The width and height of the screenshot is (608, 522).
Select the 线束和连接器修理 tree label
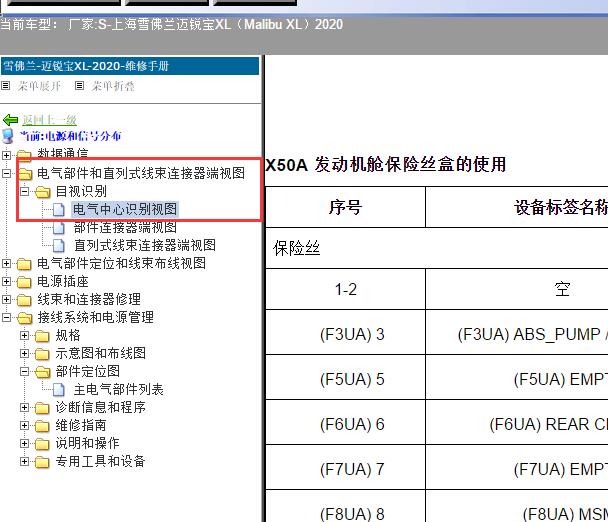(89, 299)
